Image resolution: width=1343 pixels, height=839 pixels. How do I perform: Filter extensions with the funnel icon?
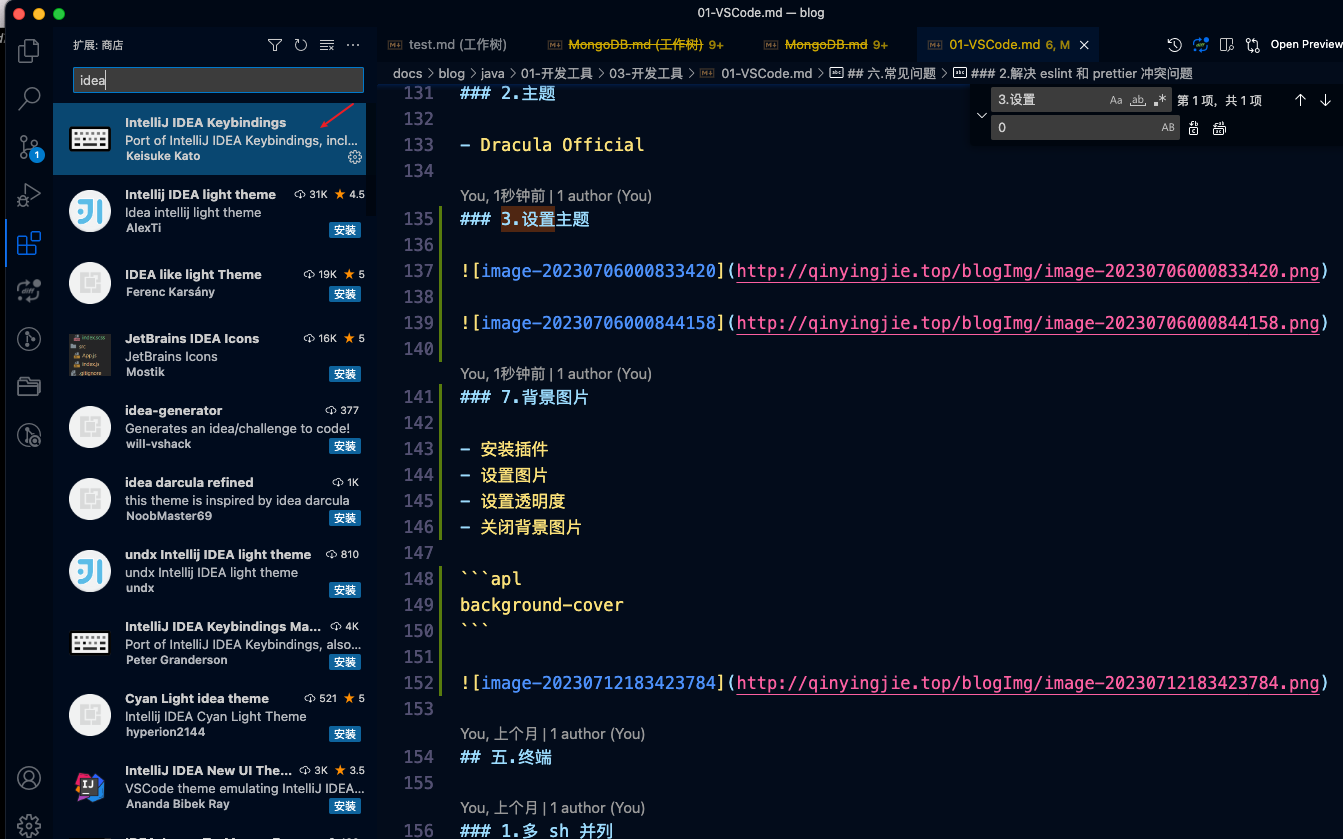(x=275, y=45)
